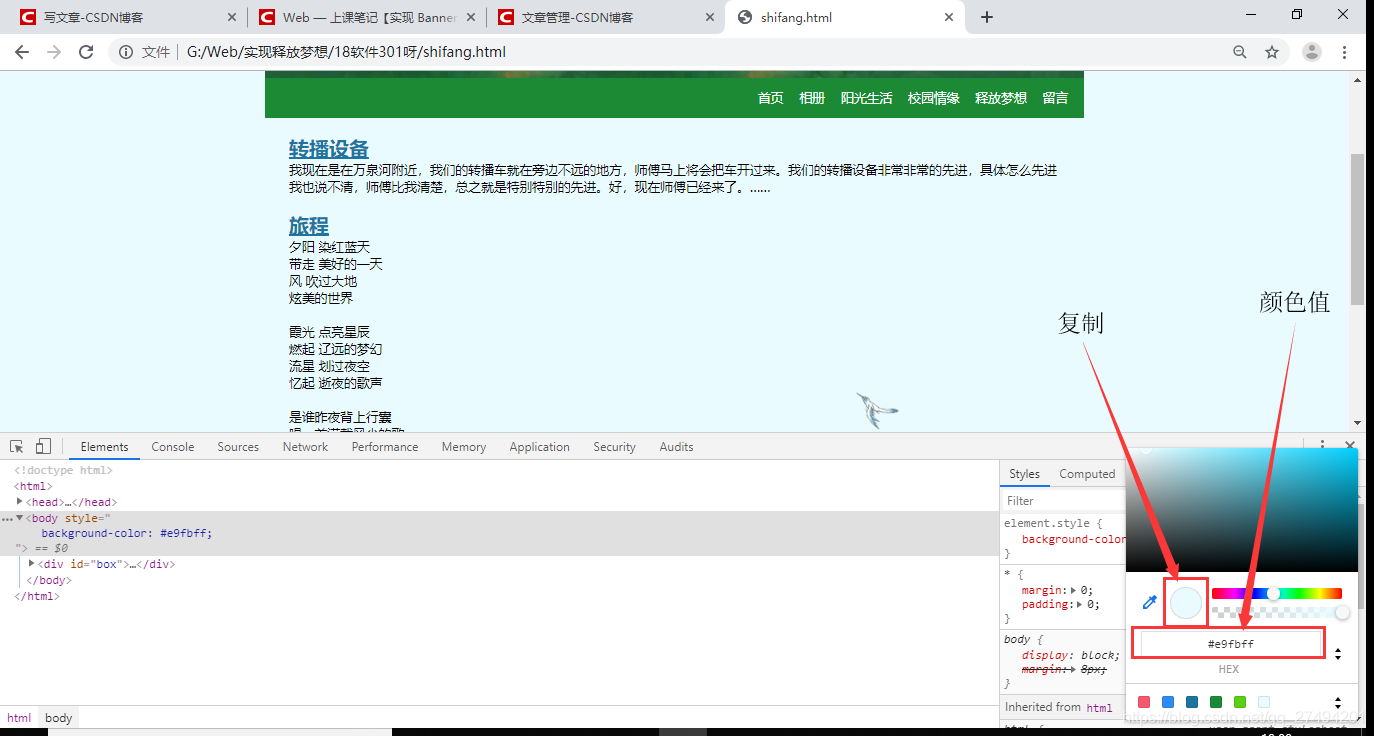The image size is (1374, 736).
Task: Open the 旅程 heading link
Action: point(309,226)
